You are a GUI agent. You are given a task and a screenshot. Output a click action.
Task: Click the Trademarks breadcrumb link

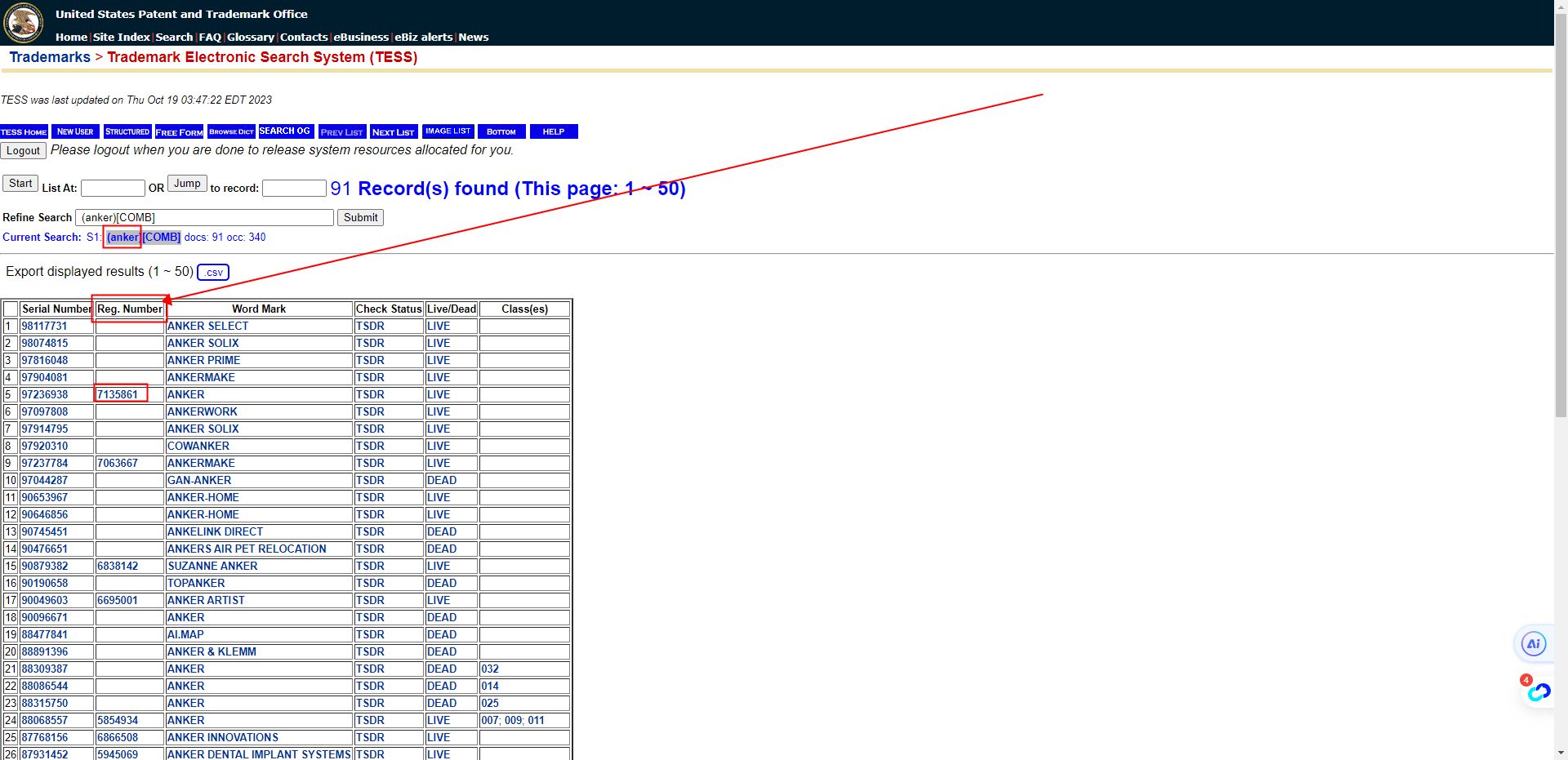tap(50, 57)
